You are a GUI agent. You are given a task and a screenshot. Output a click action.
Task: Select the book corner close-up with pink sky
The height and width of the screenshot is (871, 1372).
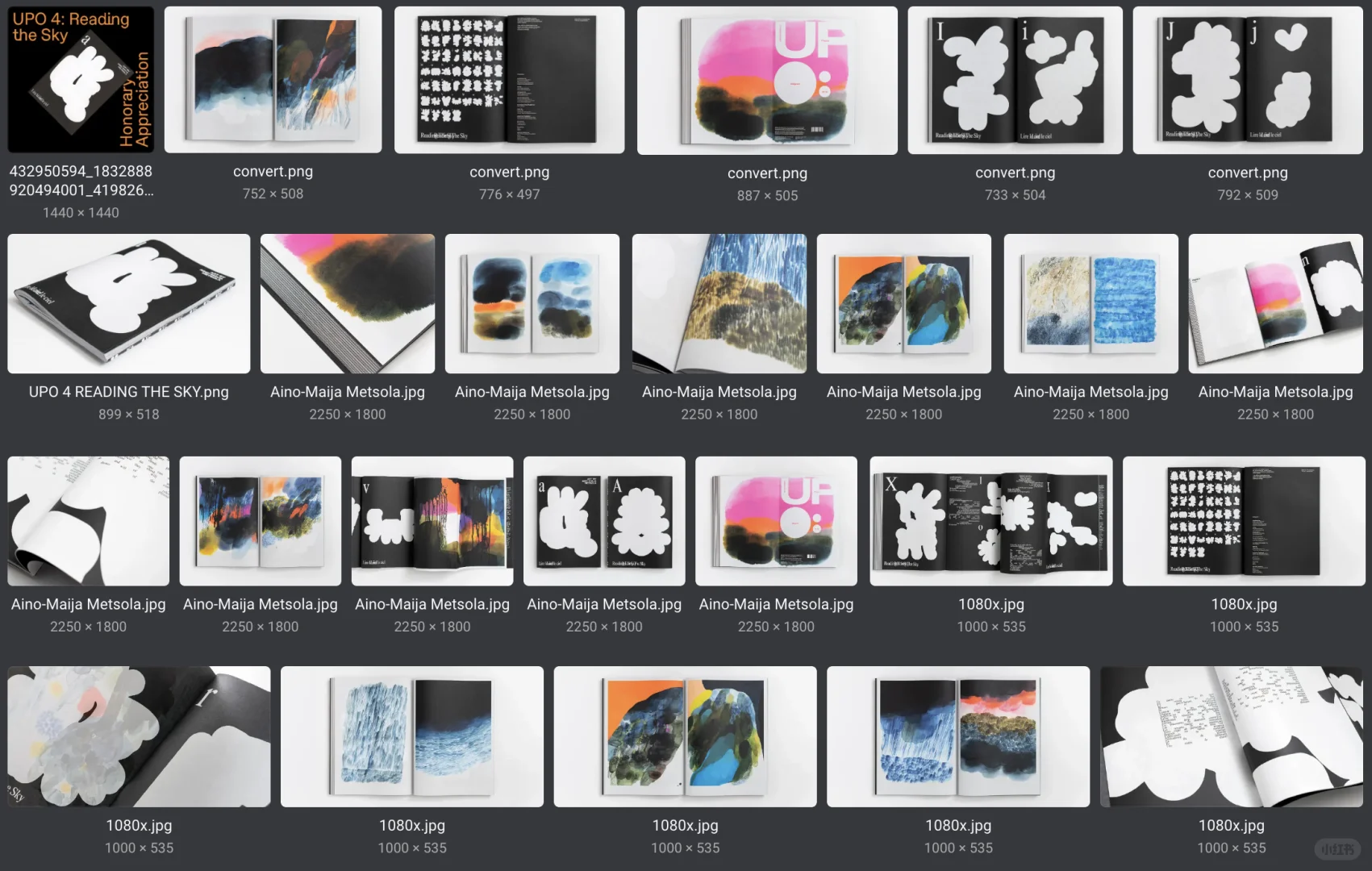point(348,304)
